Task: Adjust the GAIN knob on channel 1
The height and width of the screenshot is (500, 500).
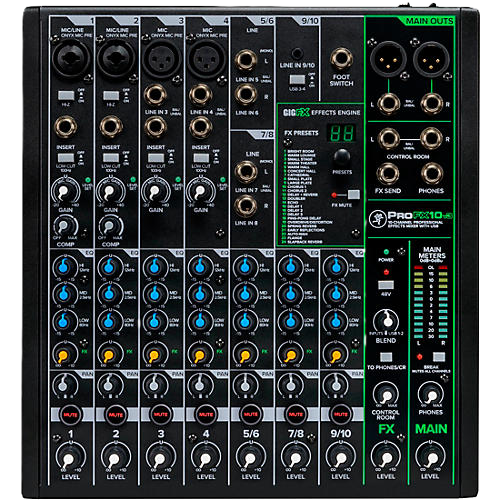Action: point(64,192)
